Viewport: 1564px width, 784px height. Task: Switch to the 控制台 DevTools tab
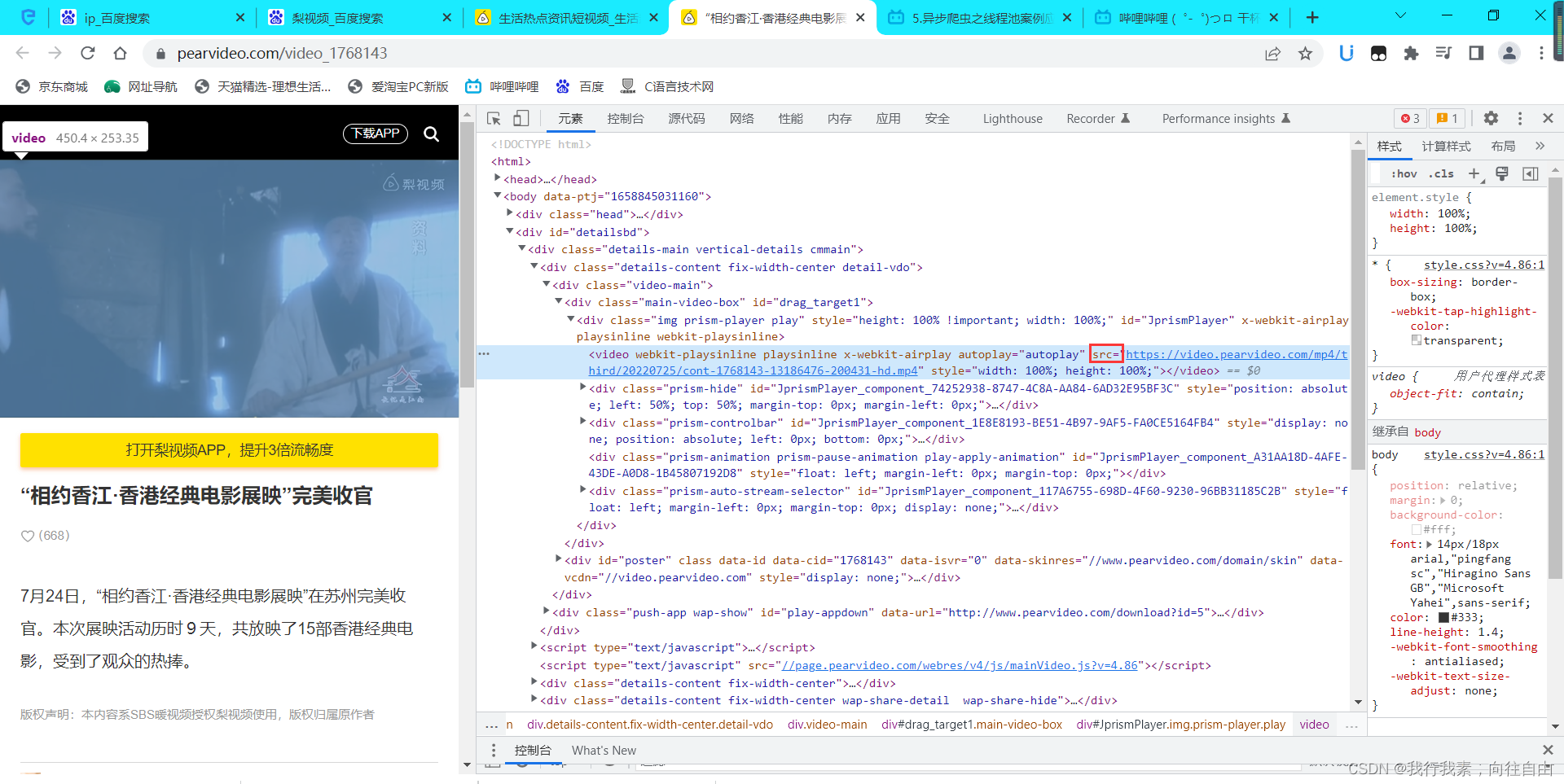(625, 119)
